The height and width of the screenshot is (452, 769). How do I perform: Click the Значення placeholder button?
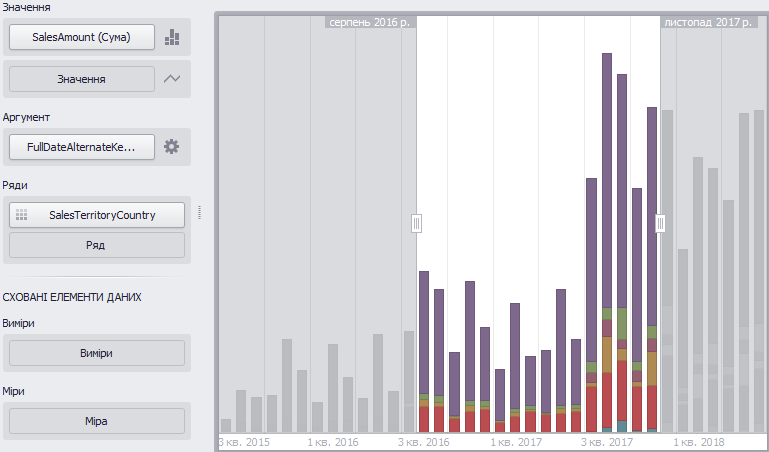[82, 79]
